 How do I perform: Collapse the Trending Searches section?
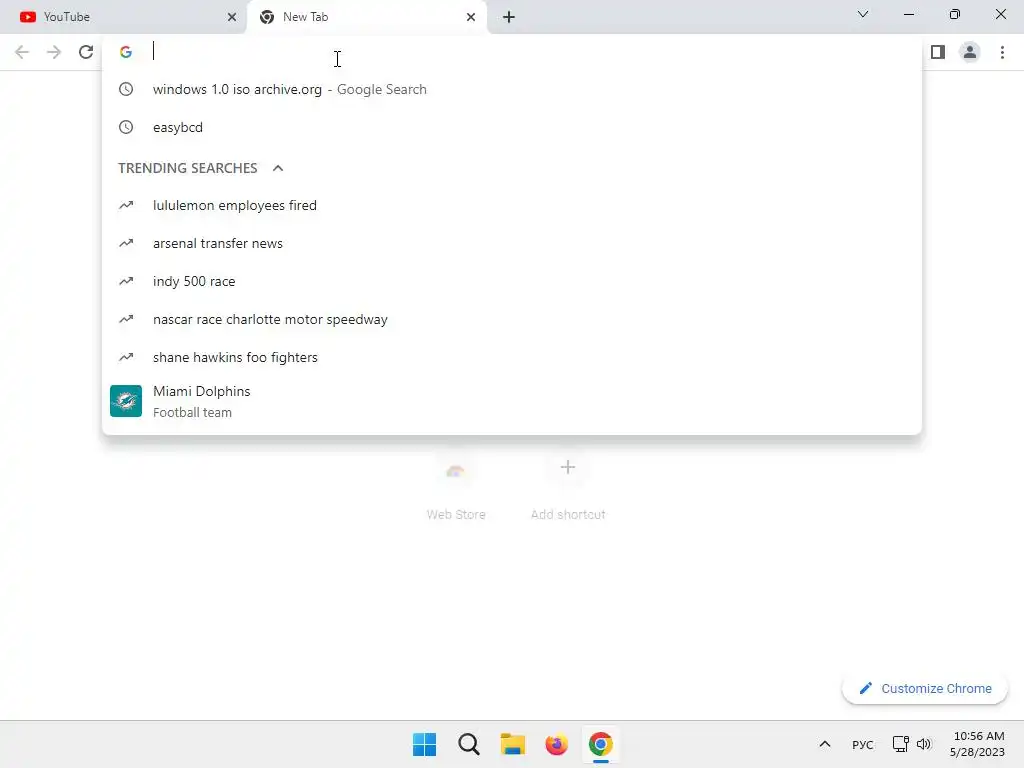coord(278,168)
